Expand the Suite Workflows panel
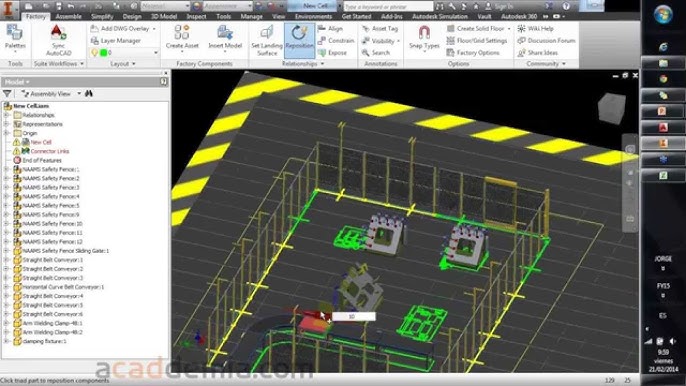The width and height of the screenshot is (686, 386). [x=59, y=64]
